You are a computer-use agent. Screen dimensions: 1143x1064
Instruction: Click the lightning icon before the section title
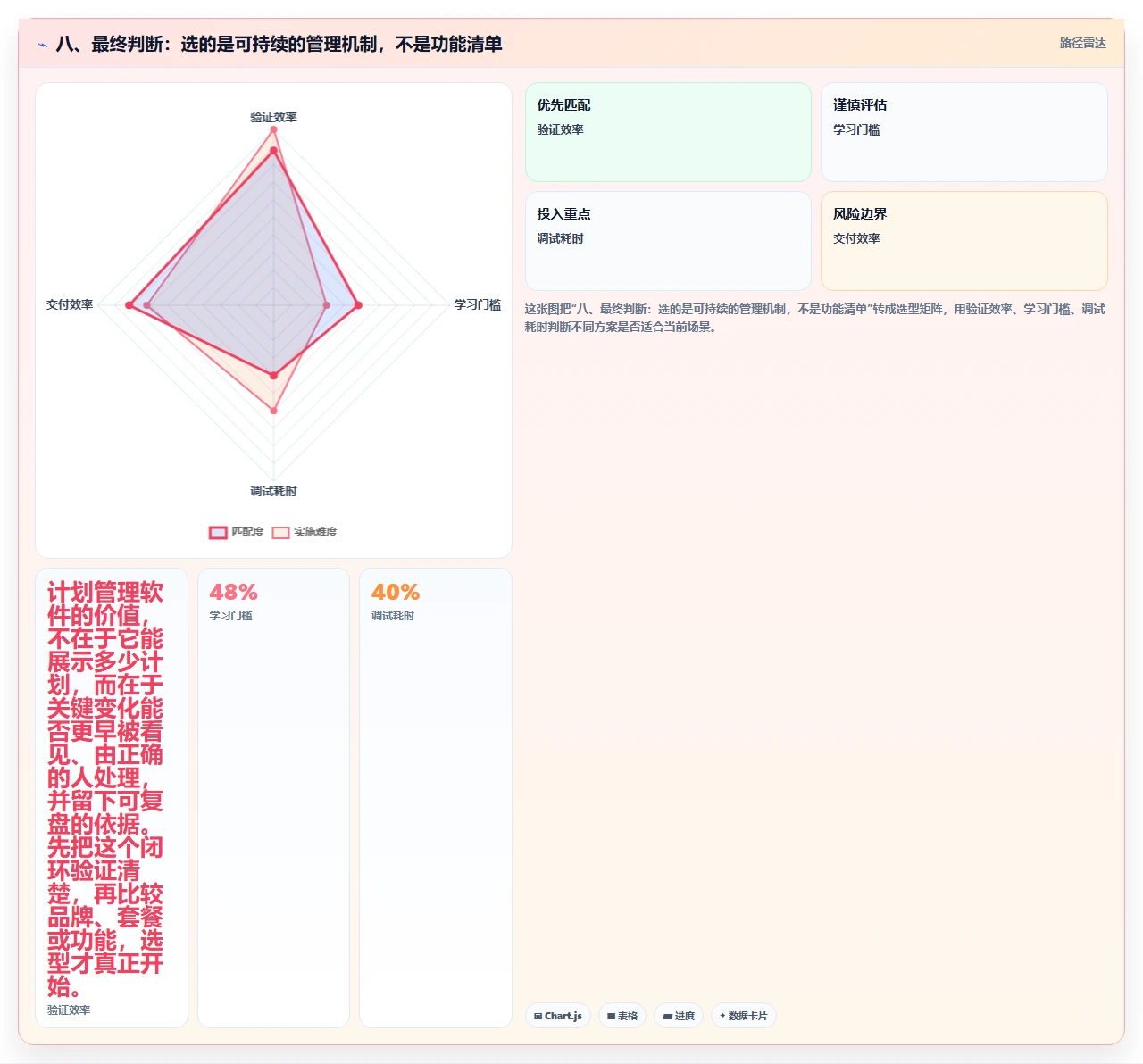[42, 45]
